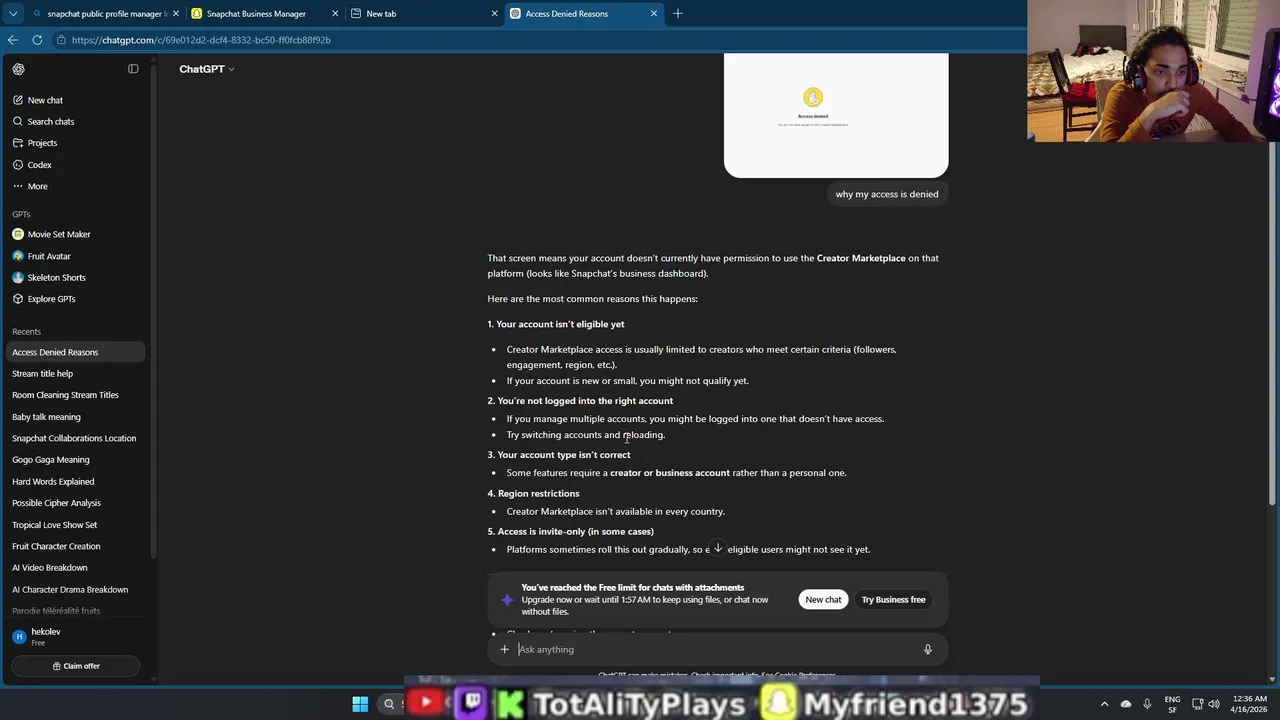The height and width of the screenshot is (720, 1280).
Task: Click the Claim offer button
Action: click(76, 666)
